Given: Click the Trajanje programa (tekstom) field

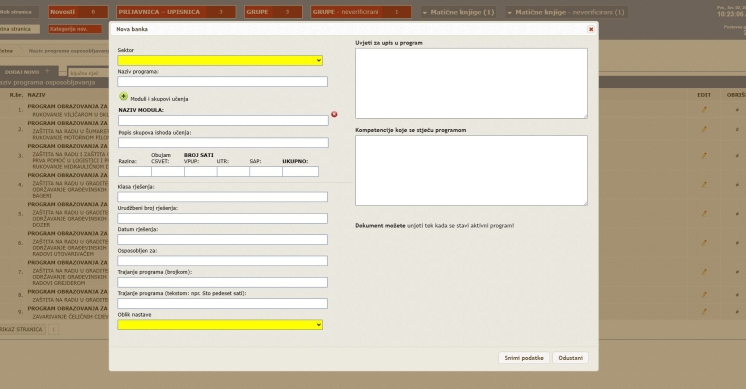Looking at the screenshot, I should click(222, 303).
